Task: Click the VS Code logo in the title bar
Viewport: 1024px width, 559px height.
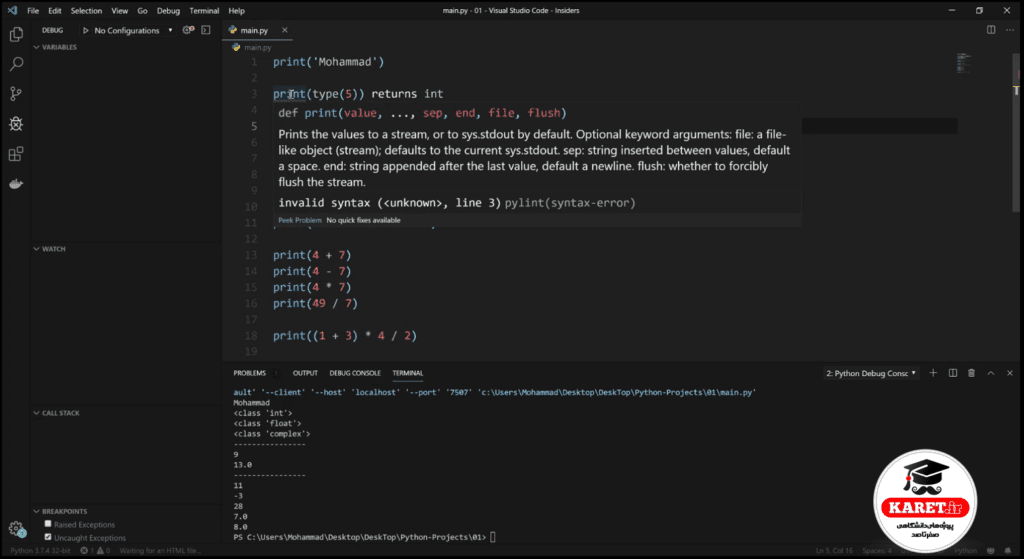Action: click(x=12, y=10)
